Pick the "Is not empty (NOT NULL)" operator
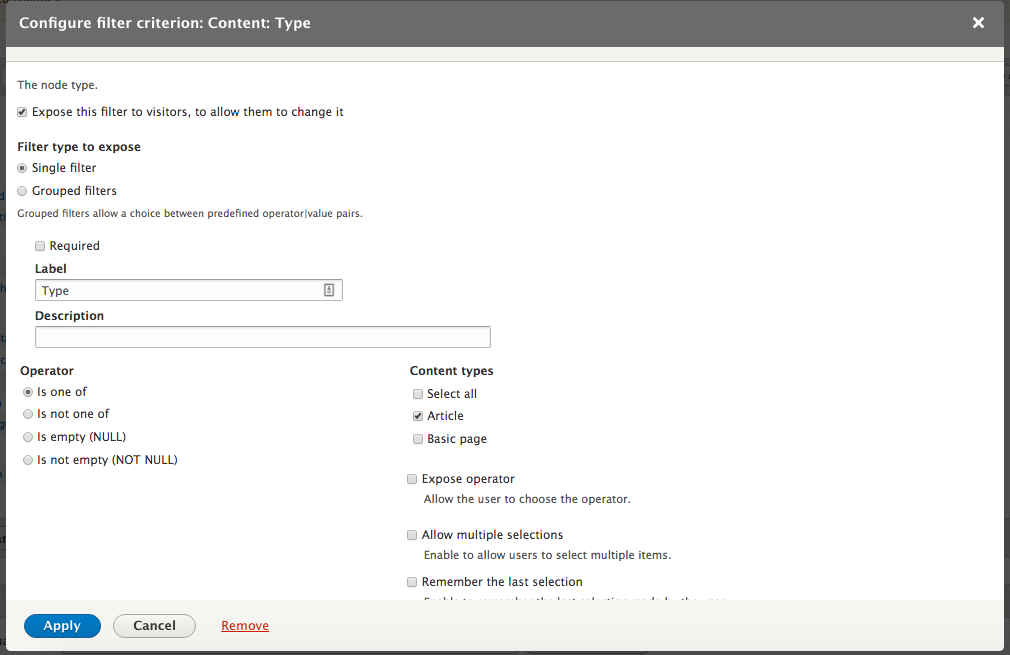The width and height of the screenshot is (1010, 655). click(x=28, y=460)
